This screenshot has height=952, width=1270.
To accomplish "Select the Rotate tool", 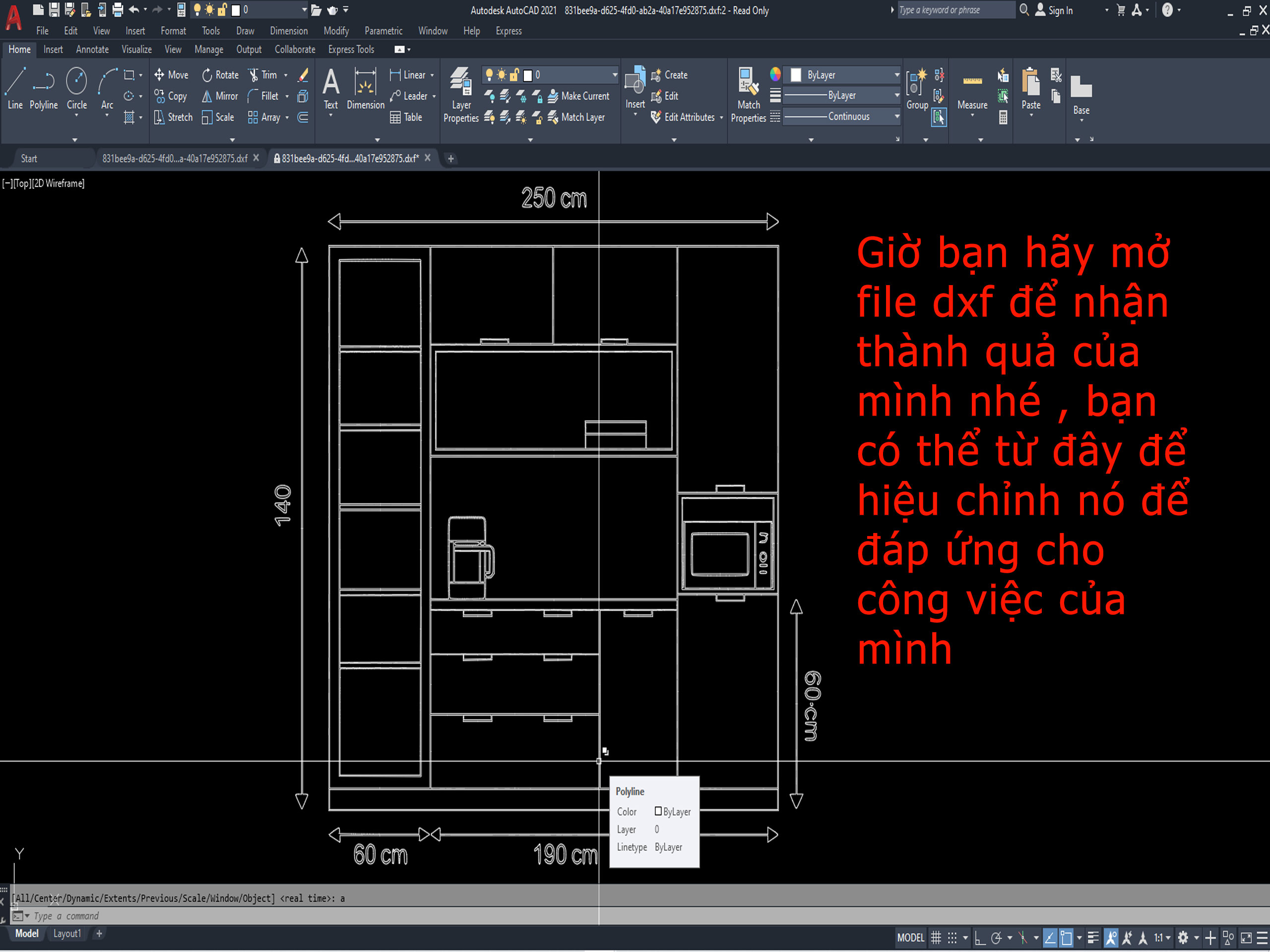I will 220,75.
